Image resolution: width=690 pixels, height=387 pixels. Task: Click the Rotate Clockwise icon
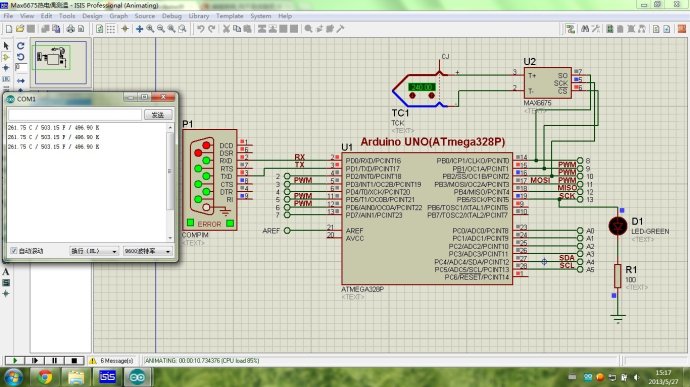(21, 46)
